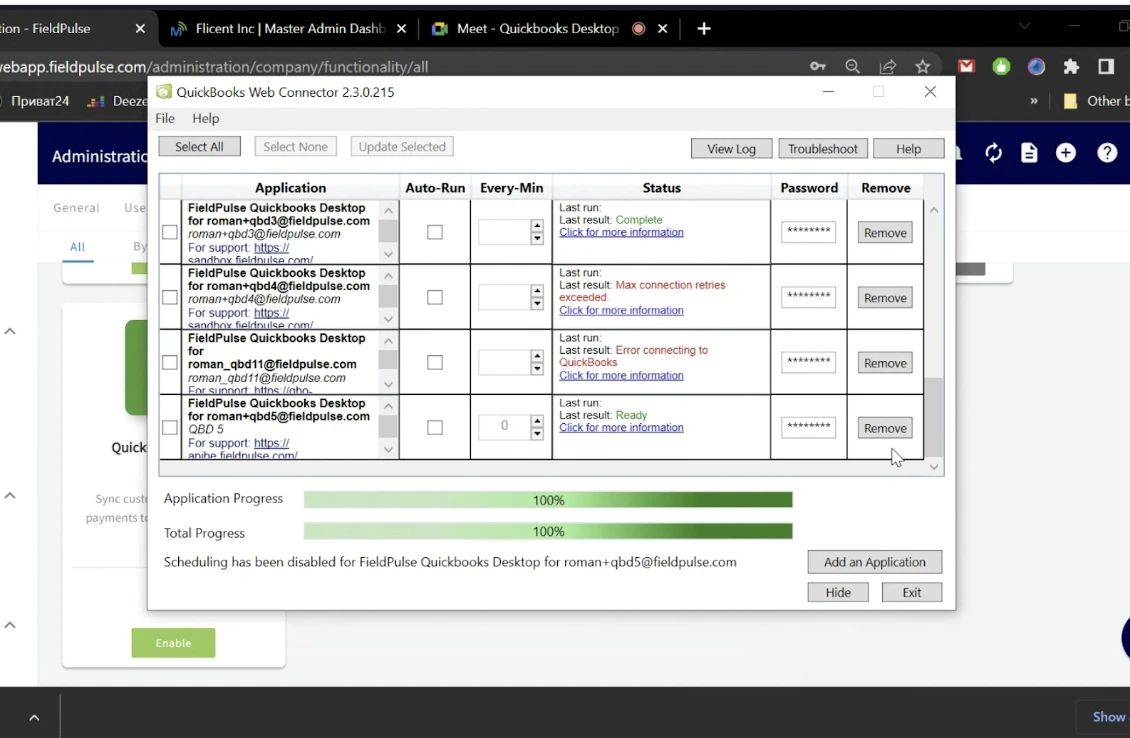Click the application list scroll up arrow
The height and width of the screenshot is (738, 1130).
[934, 210]
